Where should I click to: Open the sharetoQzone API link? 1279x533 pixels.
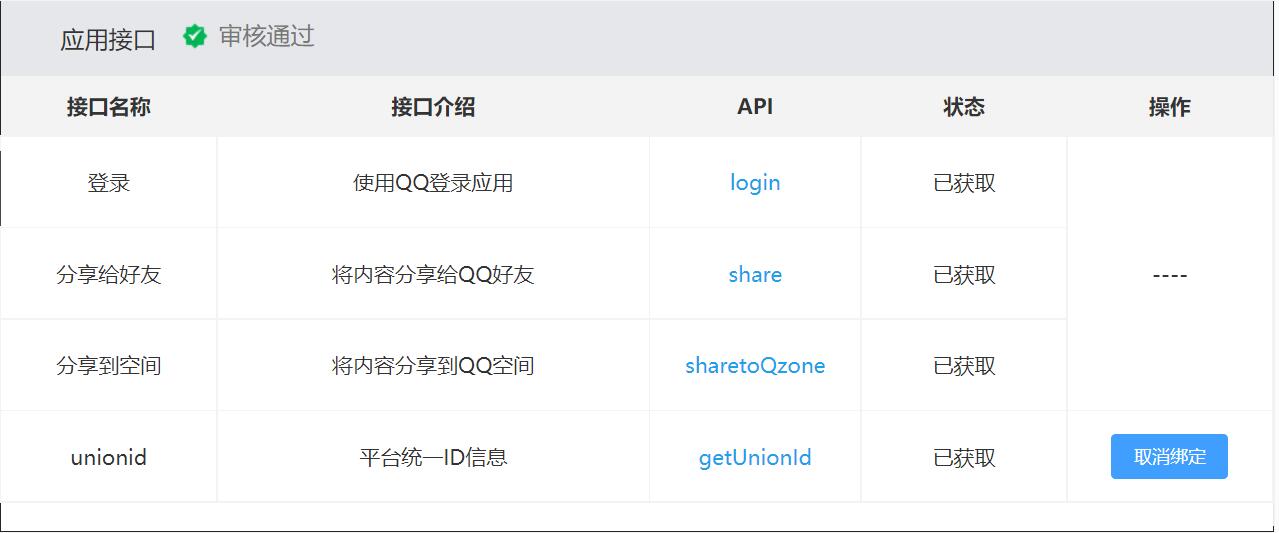pyautogui.click(x=755, y=366)
